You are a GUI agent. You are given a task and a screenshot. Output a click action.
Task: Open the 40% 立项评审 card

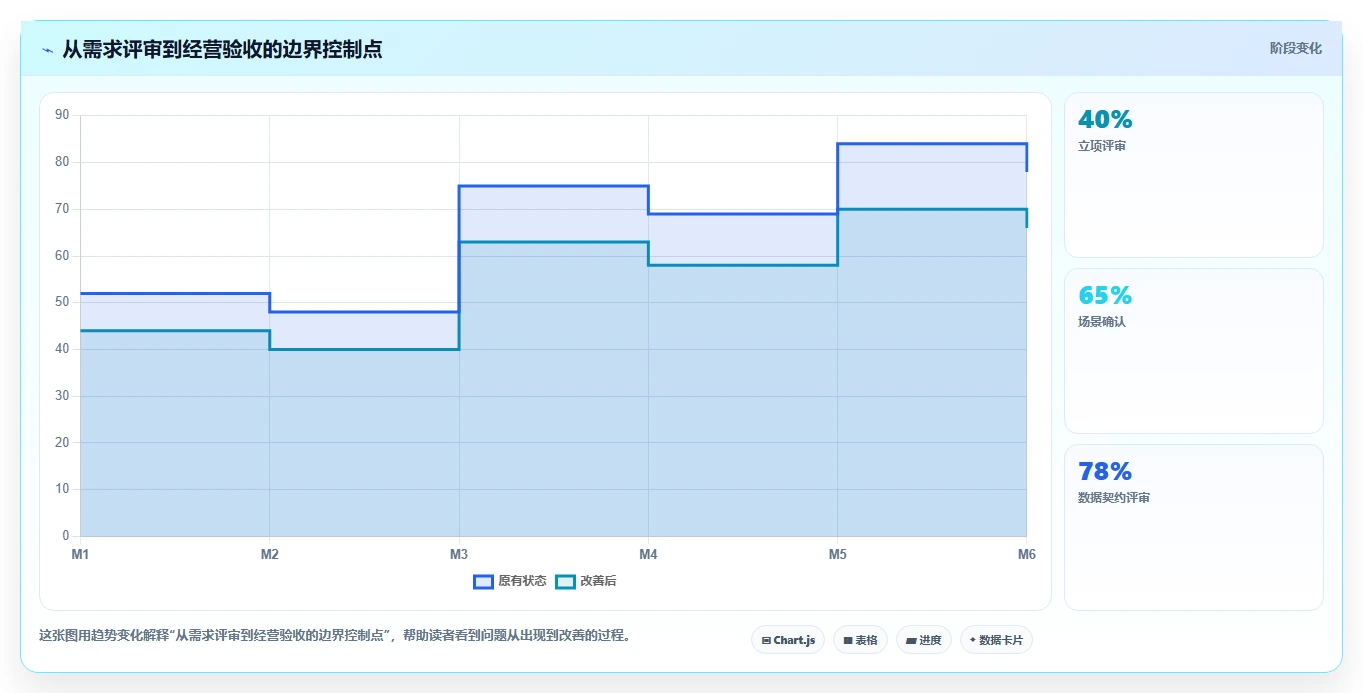click(x=1194, y=175)
